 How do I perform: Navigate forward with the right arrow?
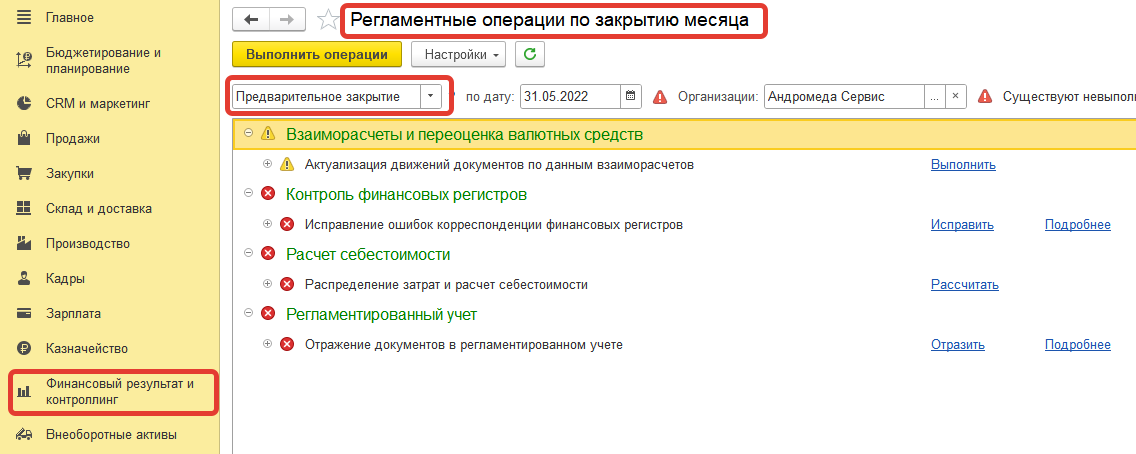[x=287, y=20]
